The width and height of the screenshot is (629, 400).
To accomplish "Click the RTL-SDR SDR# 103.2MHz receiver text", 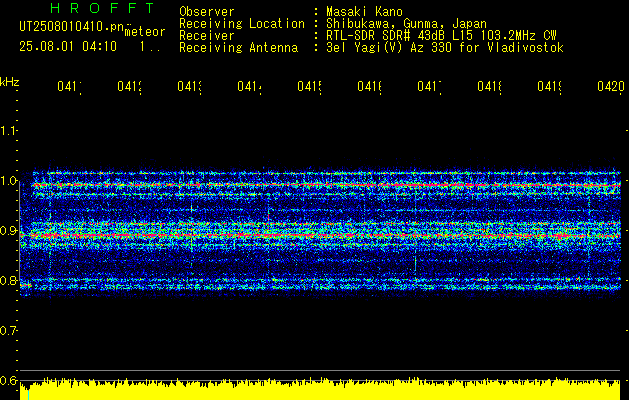I will pos(441,36).
